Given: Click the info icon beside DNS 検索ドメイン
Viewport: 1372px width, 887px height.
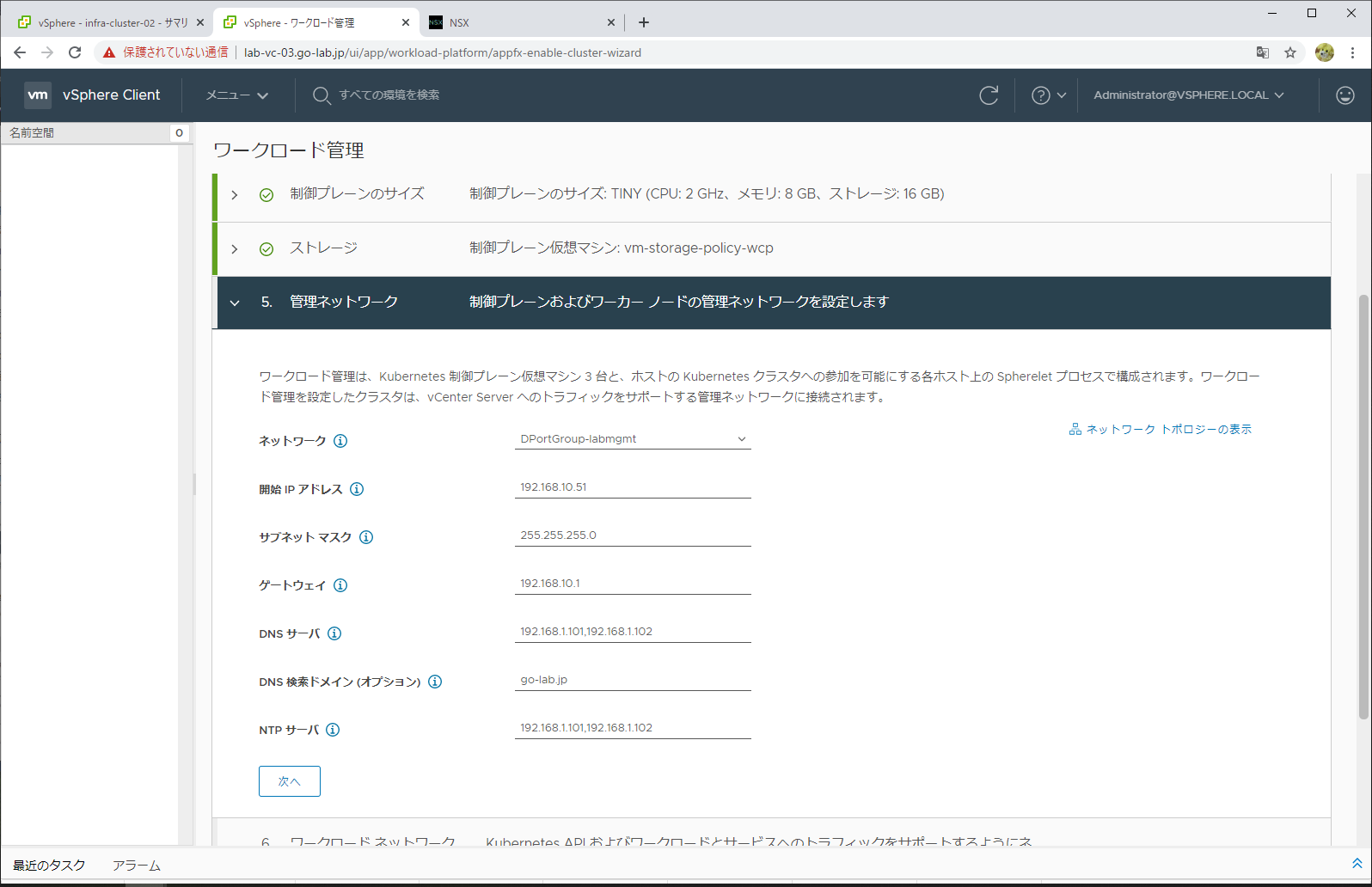Looking at the screenshot, I should click(x=435, y=682).
